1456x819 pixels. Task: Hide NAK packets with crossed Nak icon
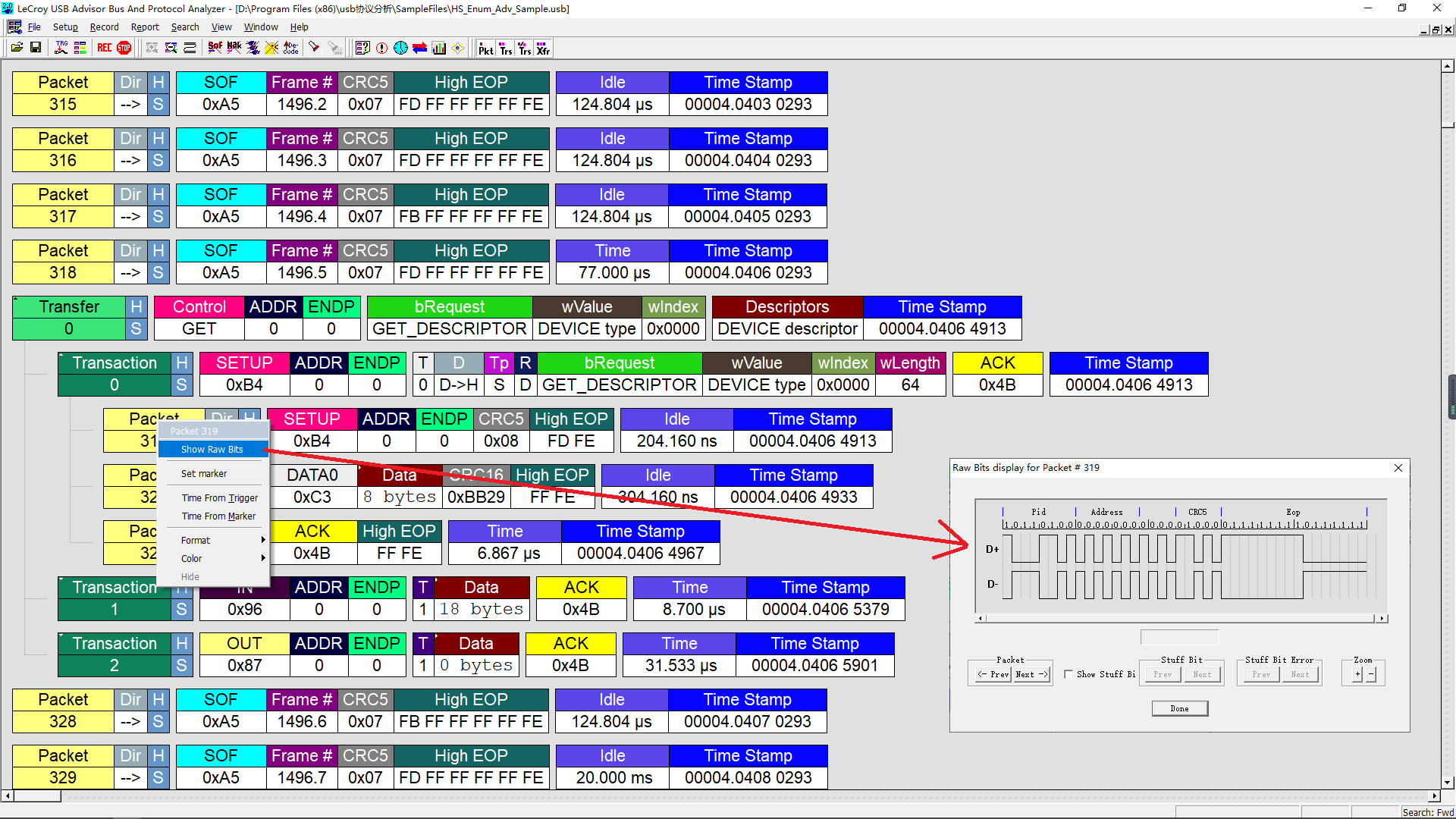[234, 49]
